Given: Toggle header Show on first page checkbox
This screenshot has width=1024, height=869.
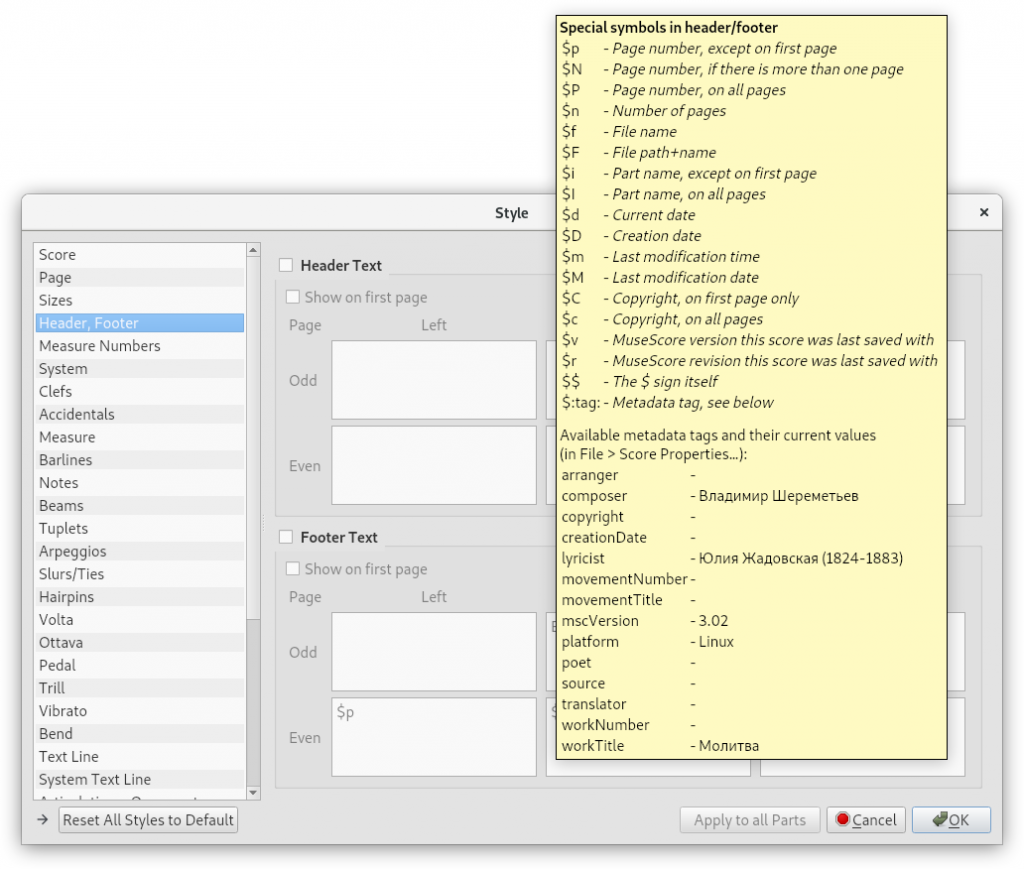Looking at the screenshot, I should (293, 297).
